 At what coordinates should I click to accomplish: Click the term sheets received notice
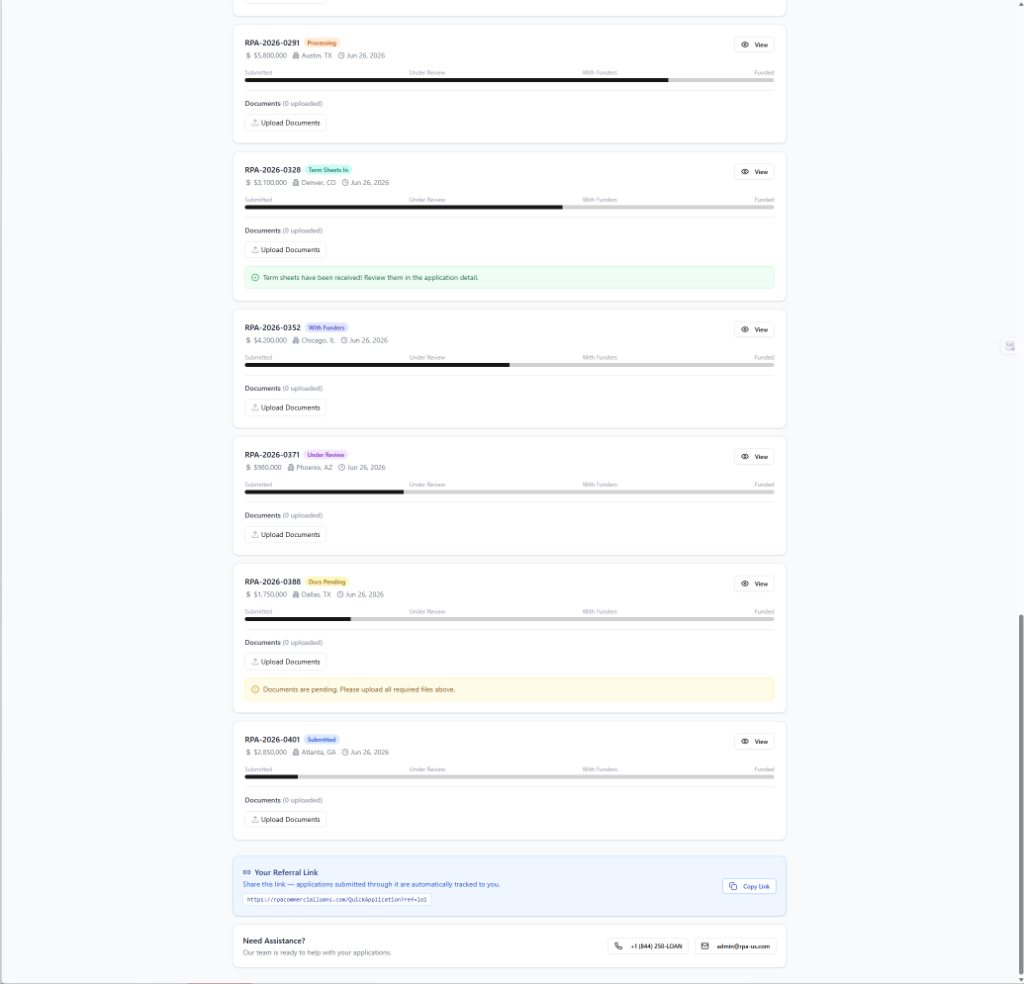coord(509,278)
